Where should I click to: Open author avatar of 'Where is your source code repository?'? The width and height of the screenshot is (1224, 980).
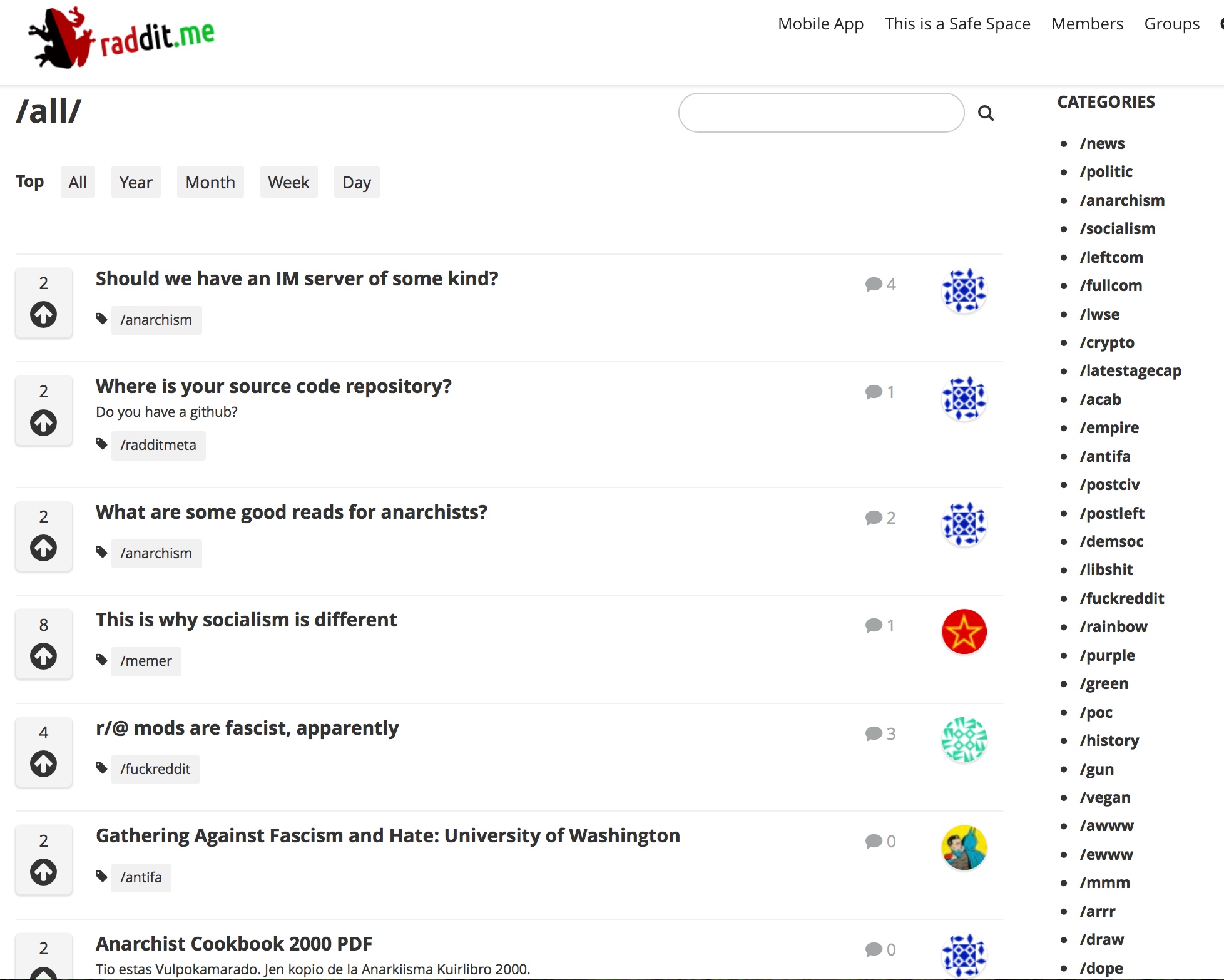pyautogui.click(x=964, y=399)
